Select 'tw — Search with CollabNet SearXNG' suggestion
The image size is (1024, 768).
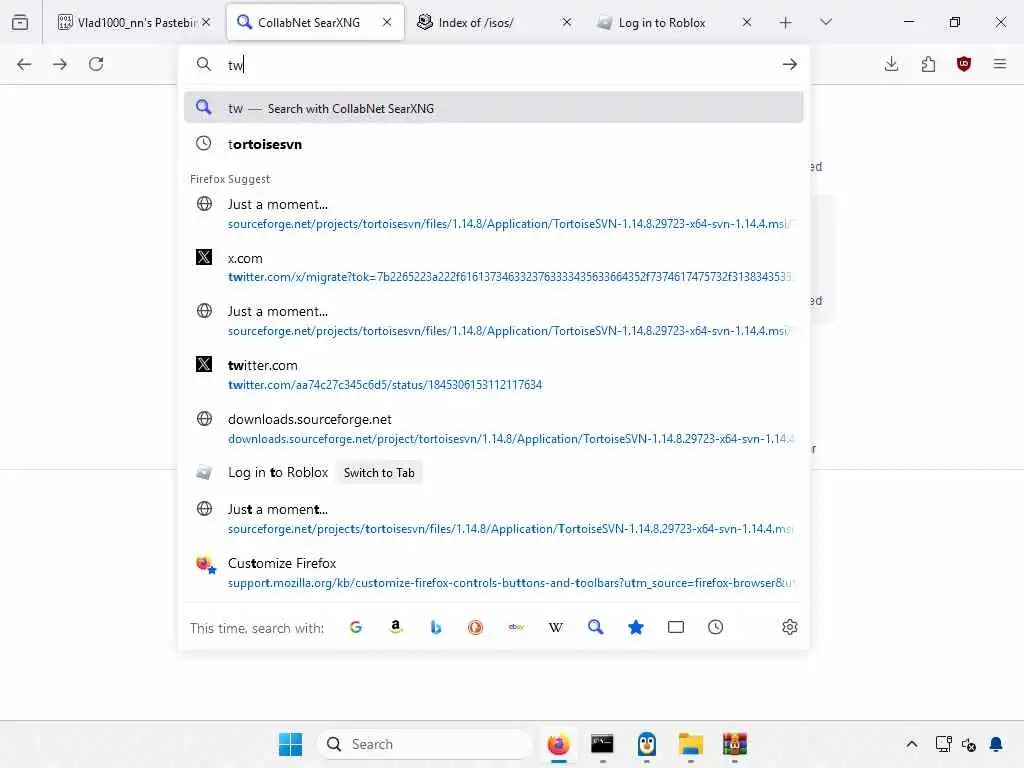tap(494, 108)
